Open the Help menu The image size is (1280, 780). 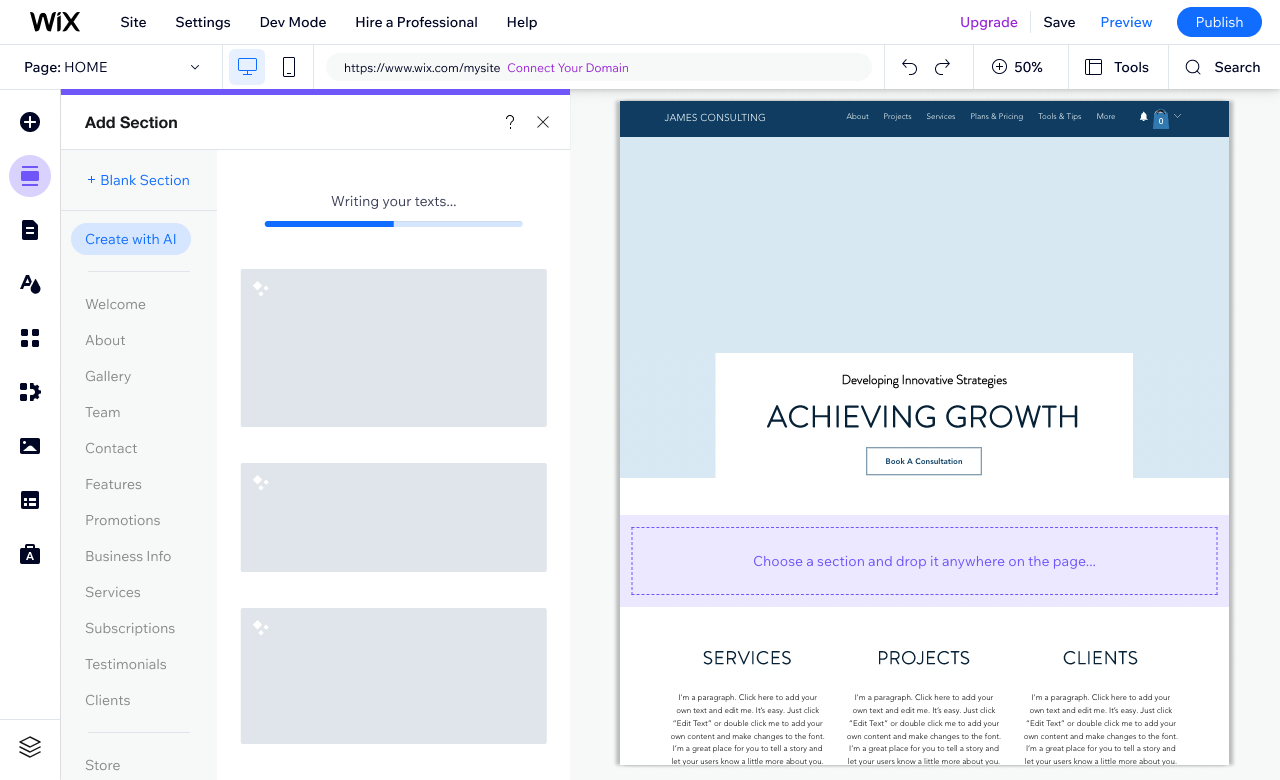coord(522,22)
